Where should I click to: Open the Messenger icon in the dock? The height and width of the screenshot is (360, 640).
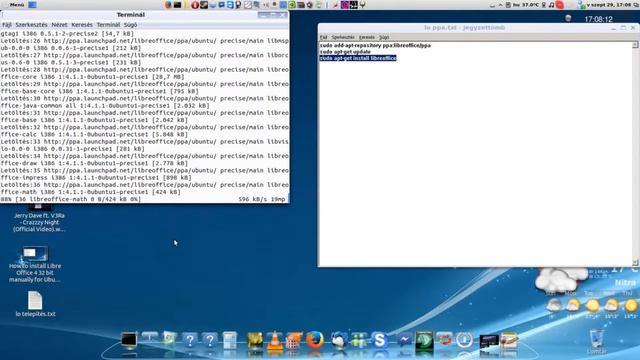tap(404, 340)
